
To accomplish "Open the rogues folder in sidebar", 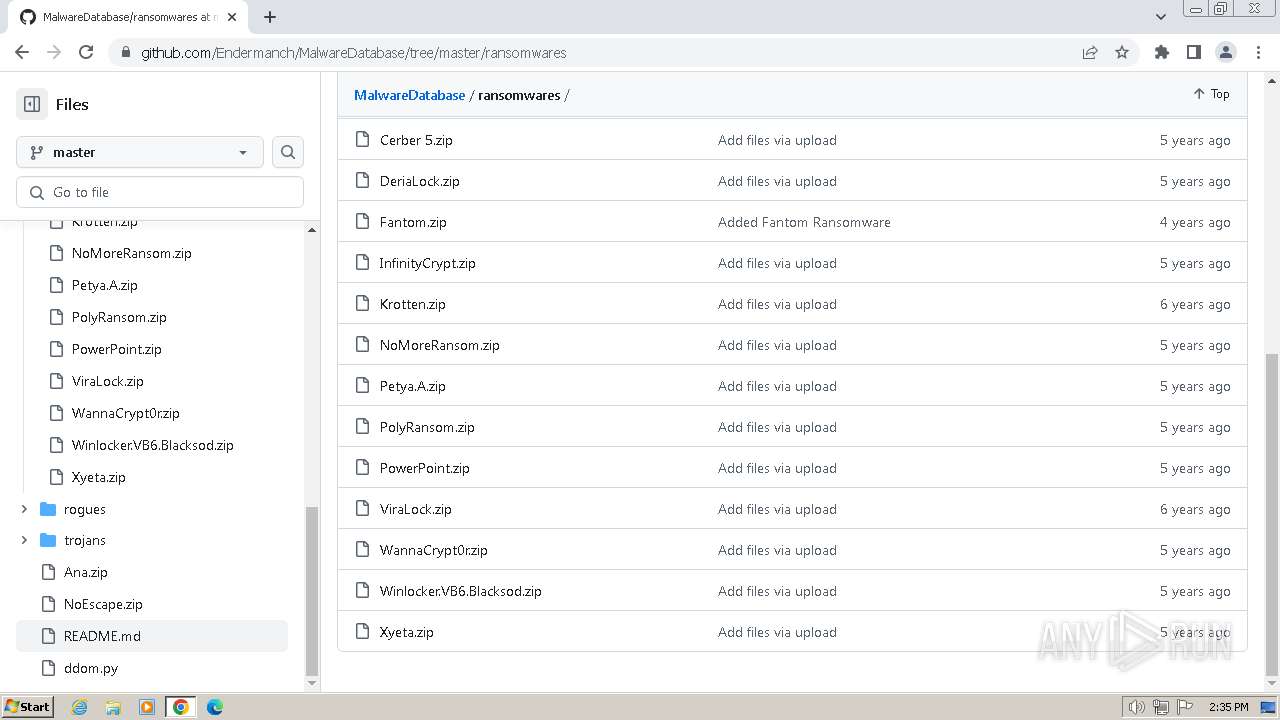I will [85, 509].
